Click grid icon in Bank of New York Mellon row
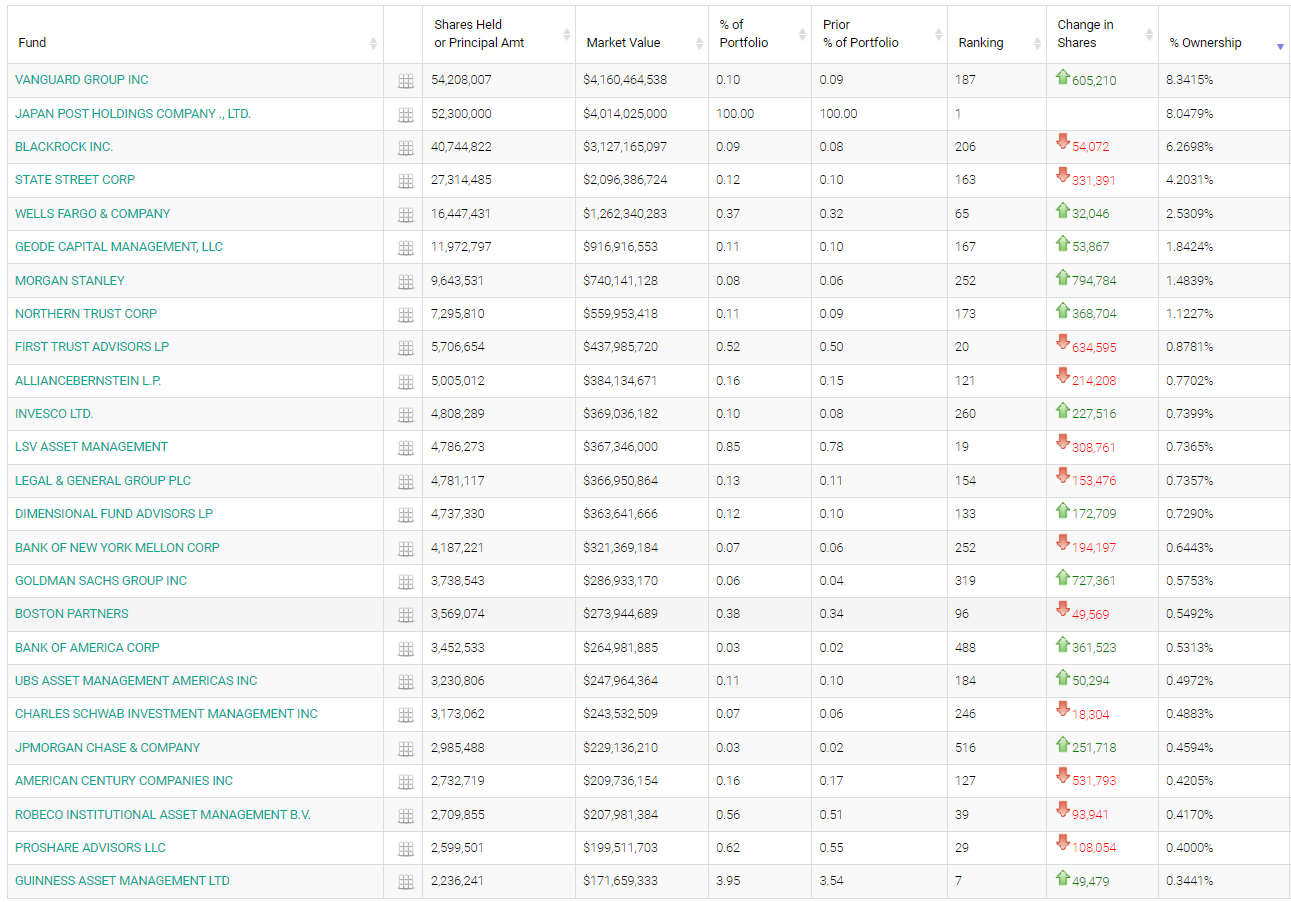This screenshot has height=902, width=1291. tap(406, 549)
